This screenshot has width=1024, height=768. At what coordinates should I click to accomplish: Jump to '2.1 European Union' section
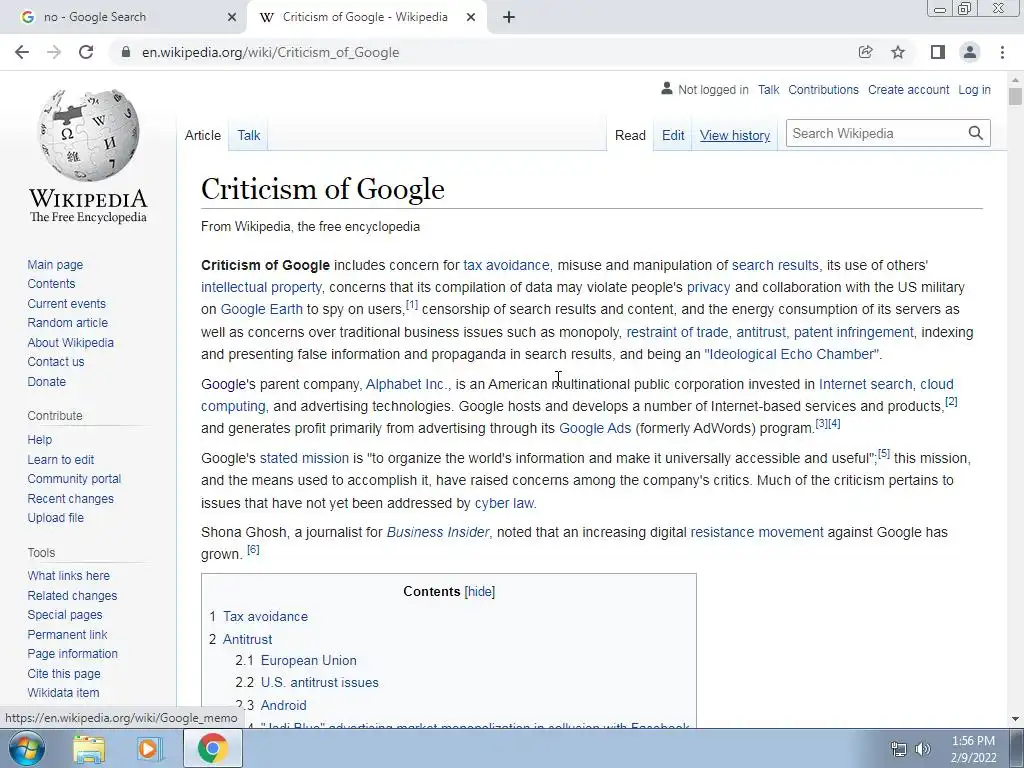coord(296,660)
